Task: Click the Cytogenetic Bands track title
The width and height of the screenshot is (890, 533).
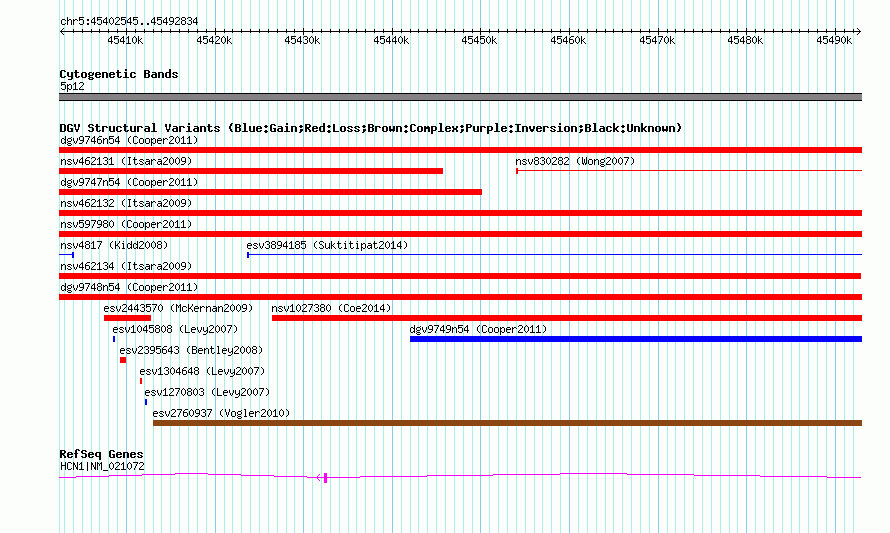Action: click(x=119, y=74)
